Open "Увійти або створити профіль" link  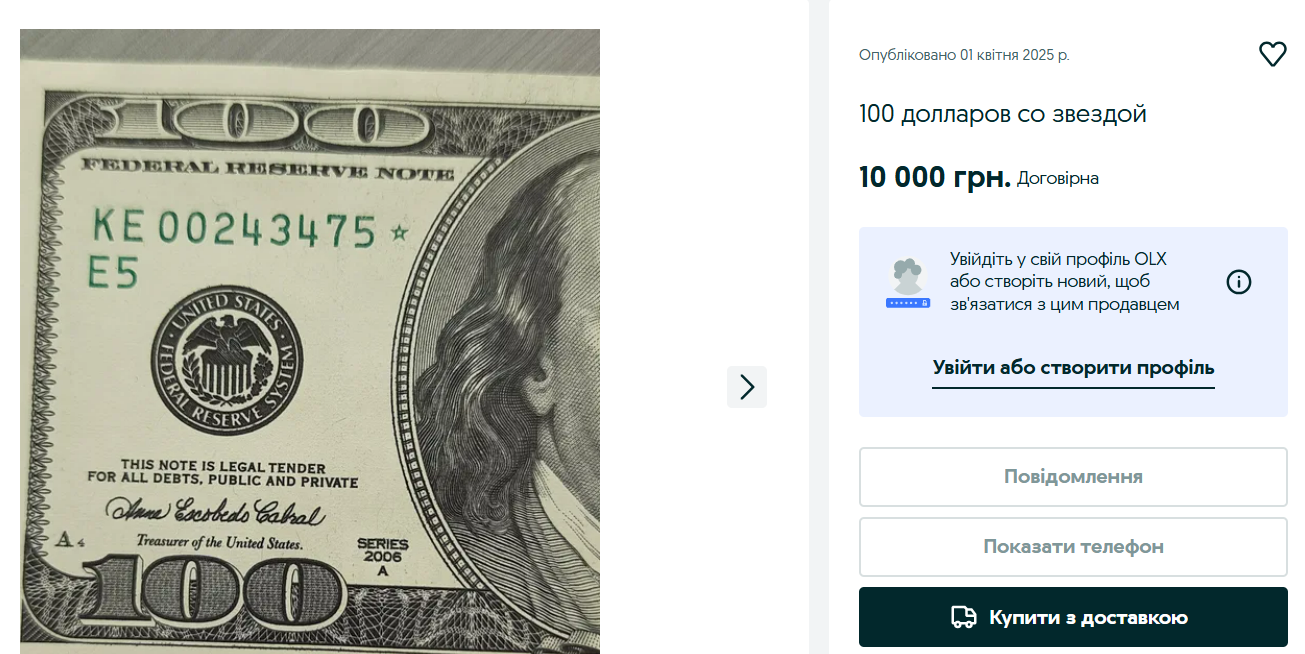1073,368
